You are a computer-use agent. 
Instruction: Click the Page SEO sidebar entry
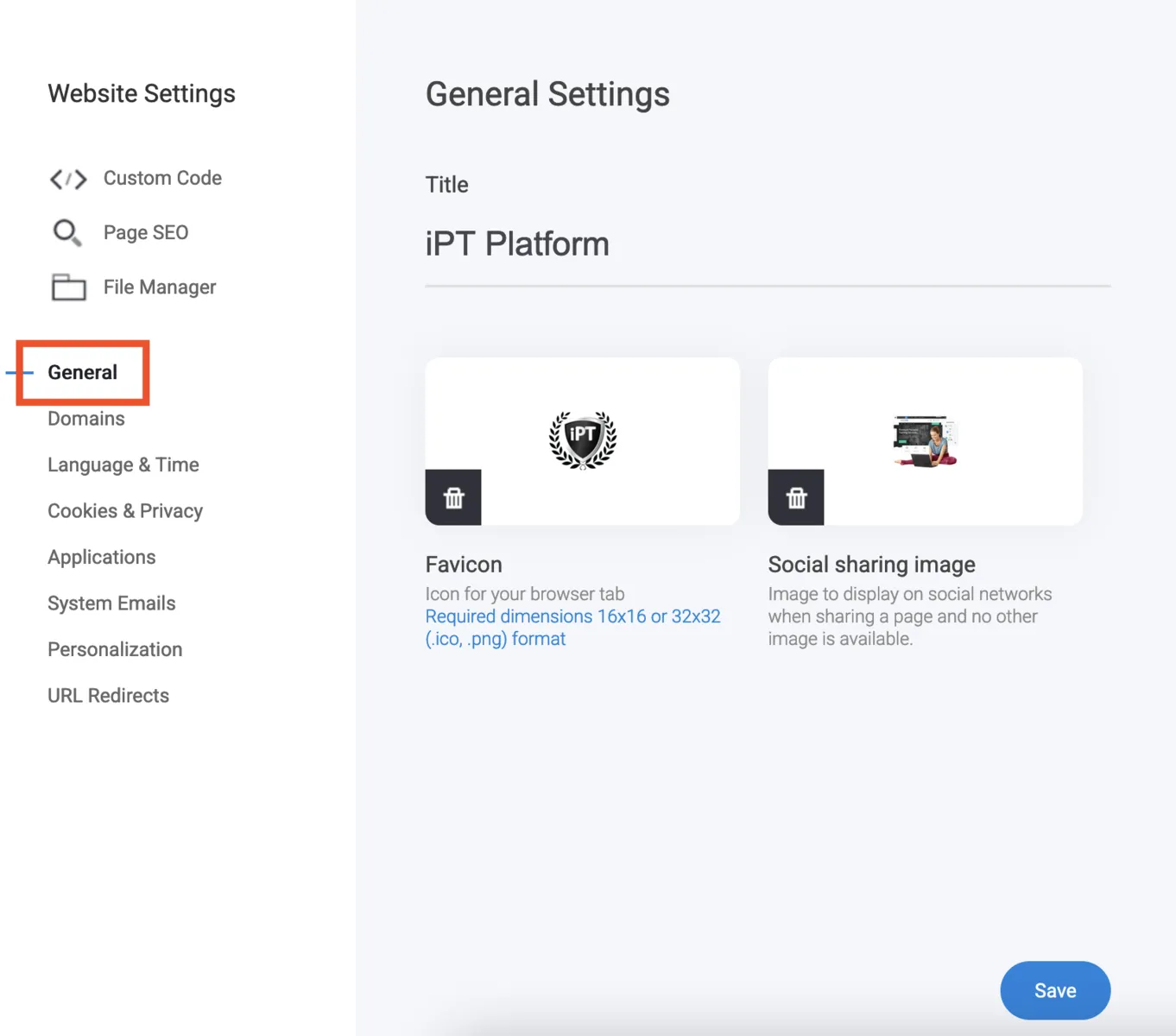click(x=145, y=231)
